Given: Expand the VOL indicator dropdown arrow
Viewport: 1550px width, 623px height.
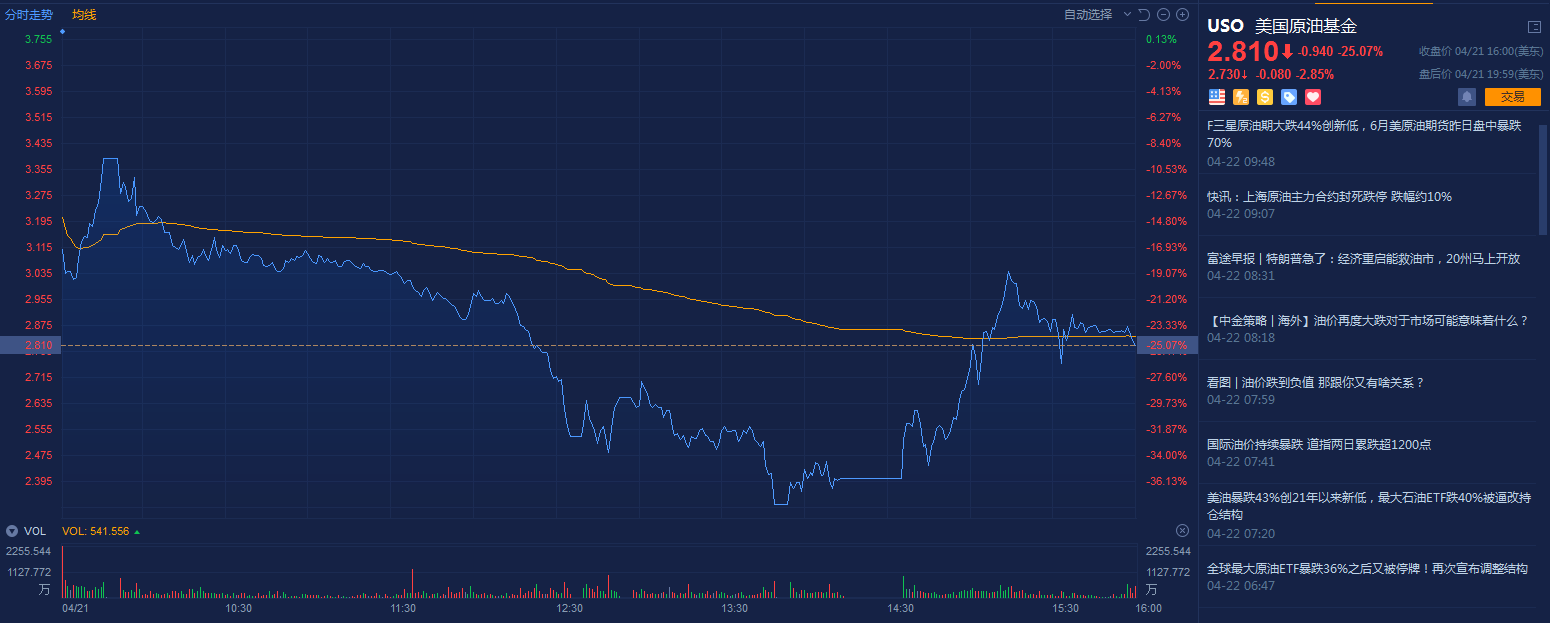Looking at the screenshot, I should tap(12, 531).
